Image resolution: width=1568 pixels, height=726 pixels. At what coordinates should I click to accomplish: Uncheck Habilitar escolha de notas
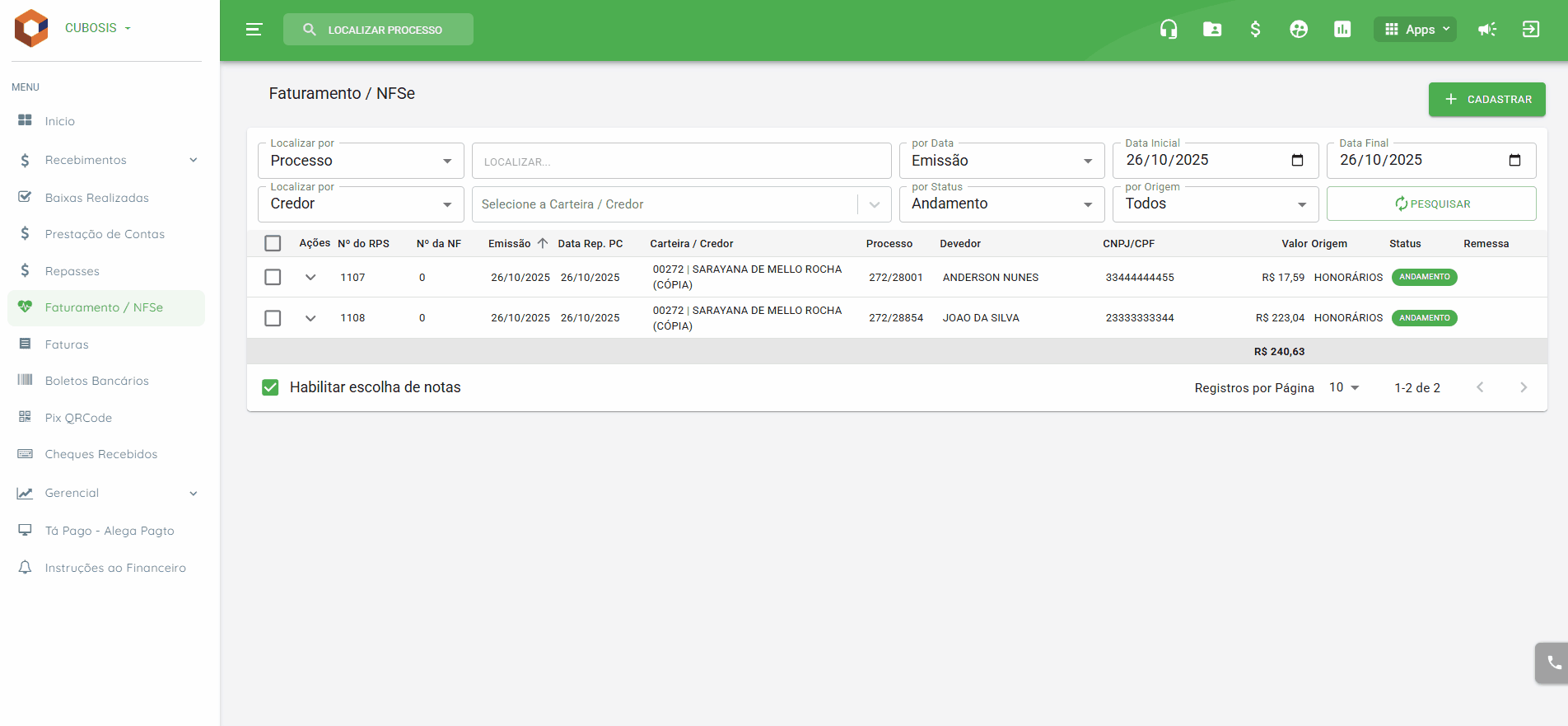coord(270,387)
